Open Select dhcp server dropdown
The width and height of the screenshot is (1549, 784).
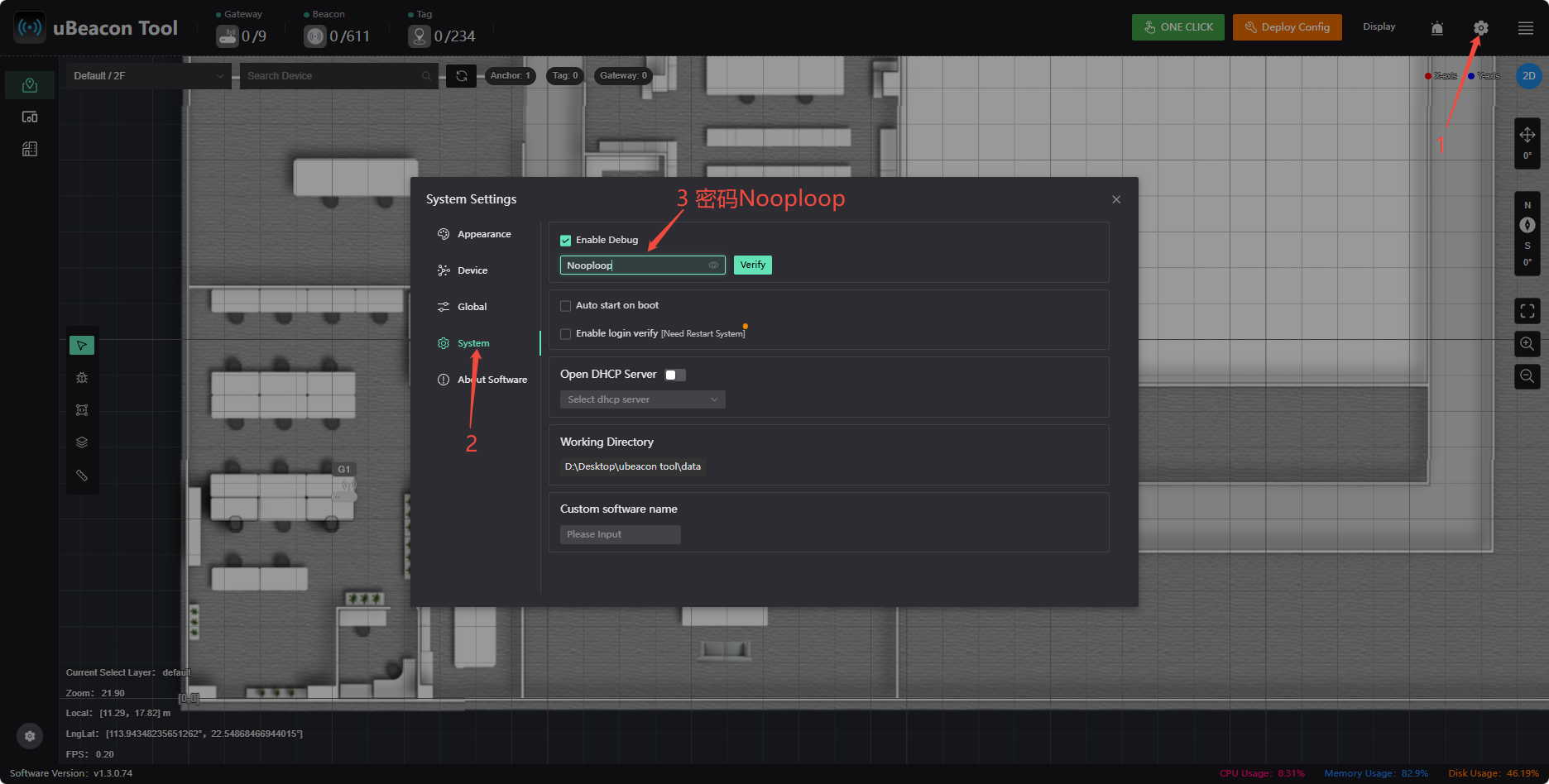(x=643, y=399)
